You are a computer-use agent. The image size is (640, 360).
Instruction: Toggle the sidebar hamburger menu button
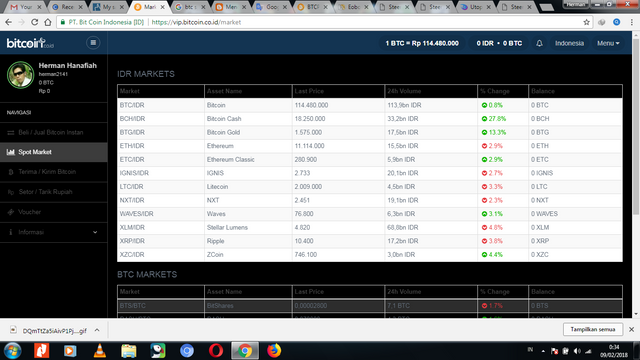coord(93,42)
